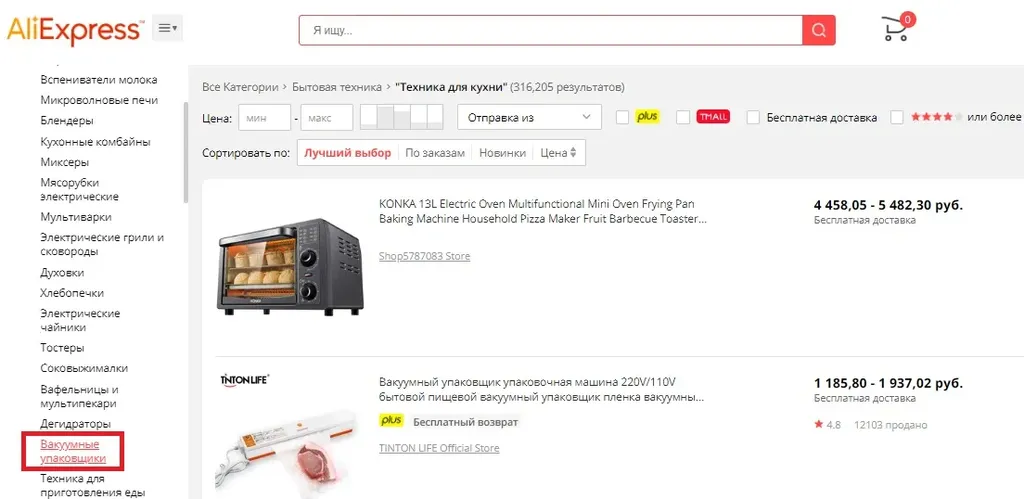Click the red TMALL badge
Viewport: 1024px width, 499px height.
point(713,117)
